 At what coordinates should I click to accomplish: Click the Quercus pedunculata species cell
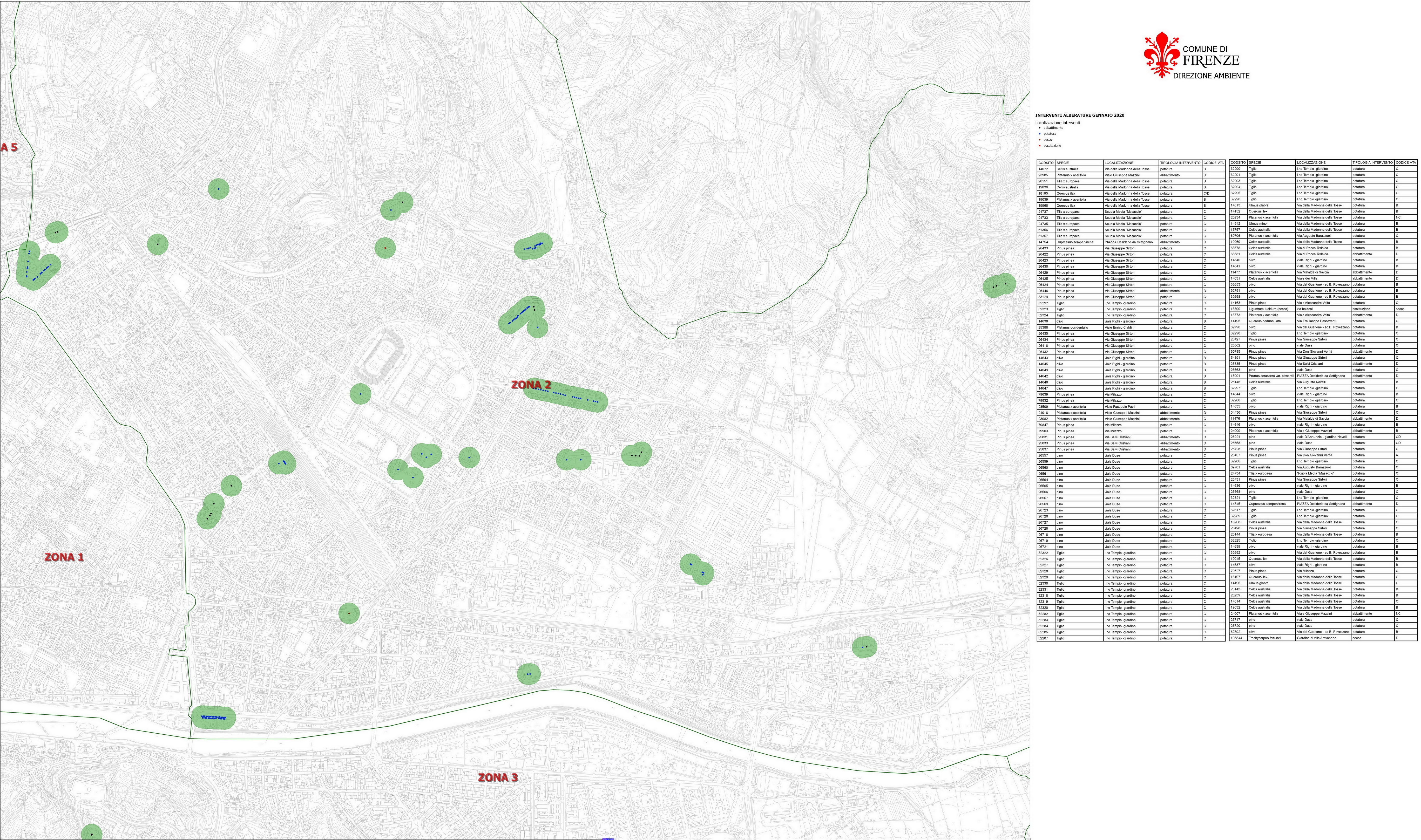(x=1271, y=322)
